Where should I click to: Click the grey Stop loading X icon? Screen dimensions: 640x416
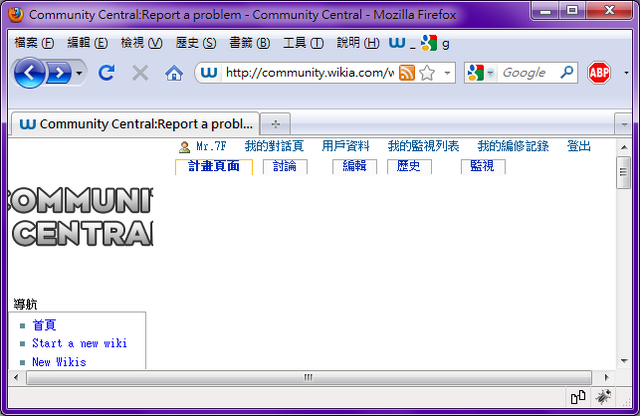(x=140, y=73)
